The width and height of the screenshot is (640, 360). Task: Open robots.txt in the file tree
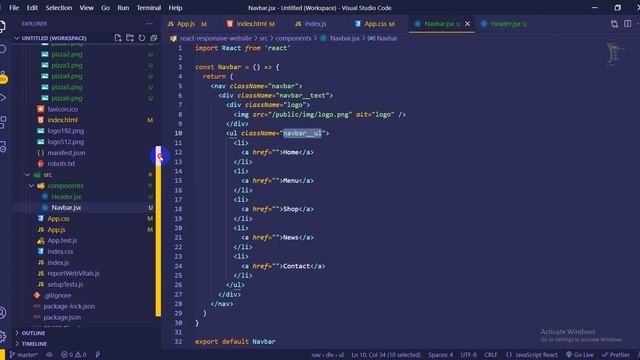point(61,164)
